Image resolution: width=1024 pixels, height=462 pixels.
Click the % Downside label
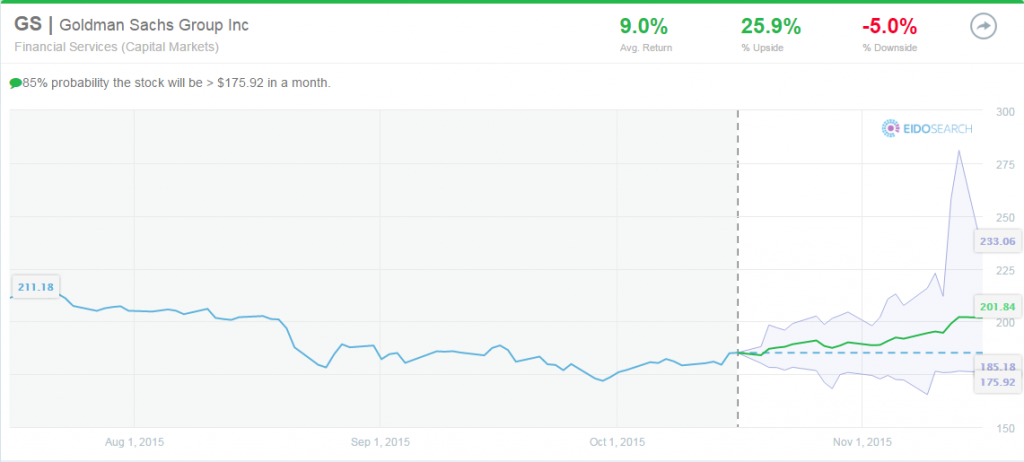[x=889, y=48]
